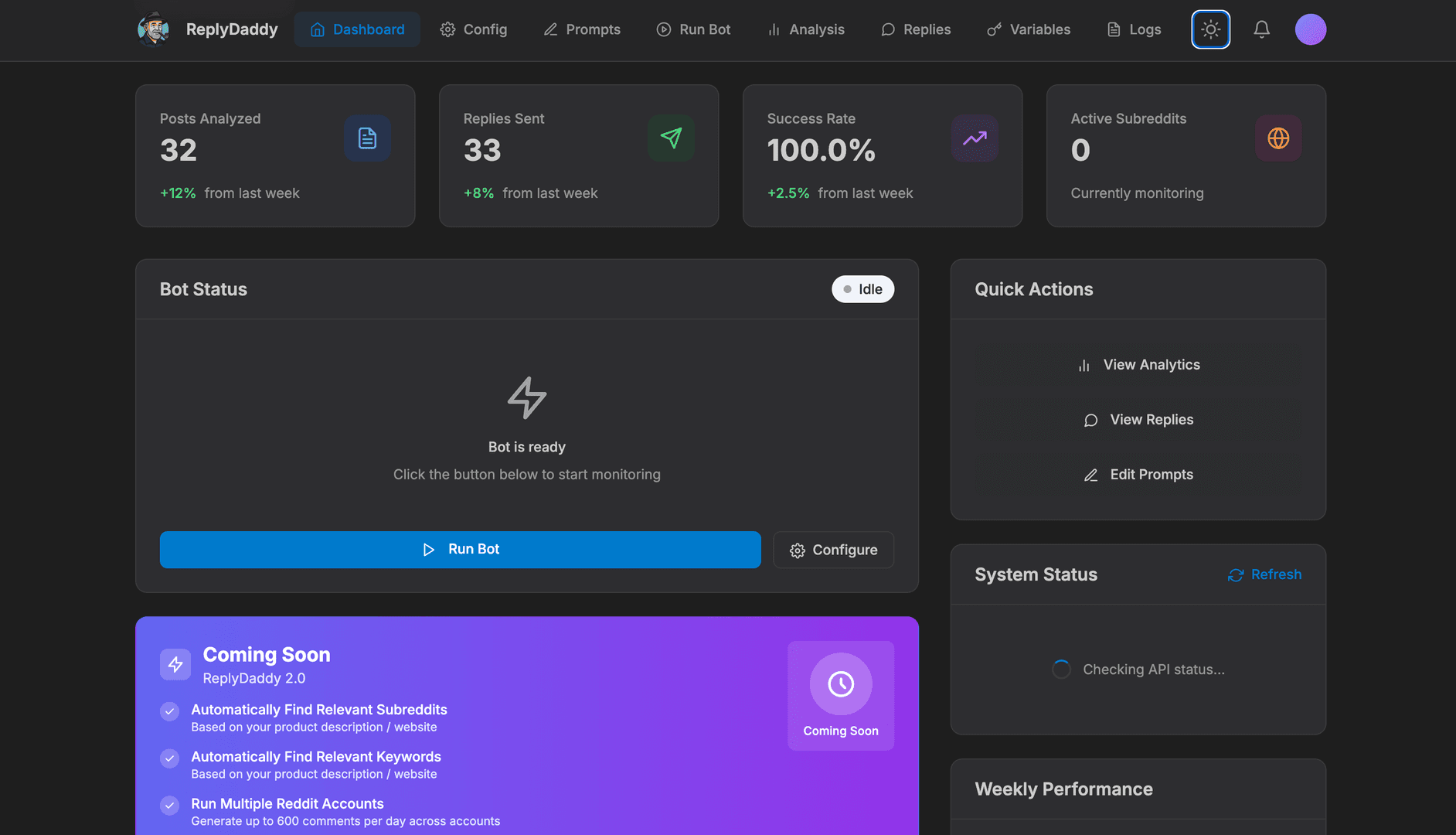Click the ReplyDaddy logo image
This screenshot has width=1456, height=835.
tap(153, 29)
